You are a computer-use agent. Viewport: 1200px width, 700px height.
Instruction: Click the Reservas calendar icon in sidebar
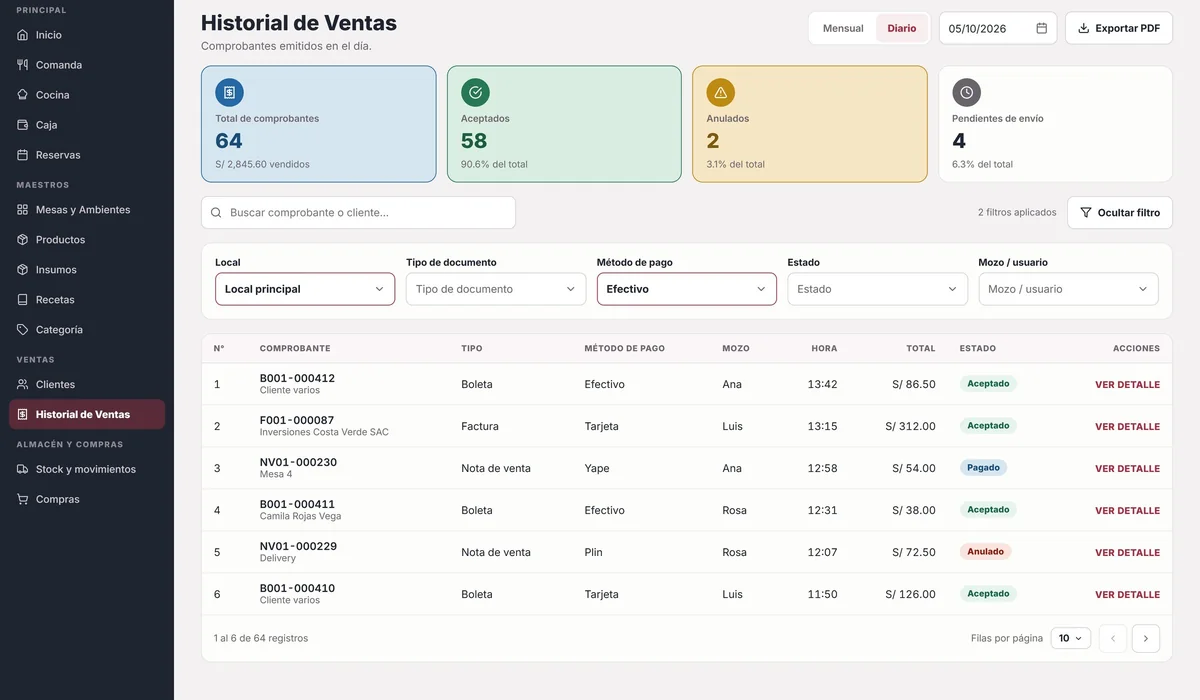click(x=23, y=155)
